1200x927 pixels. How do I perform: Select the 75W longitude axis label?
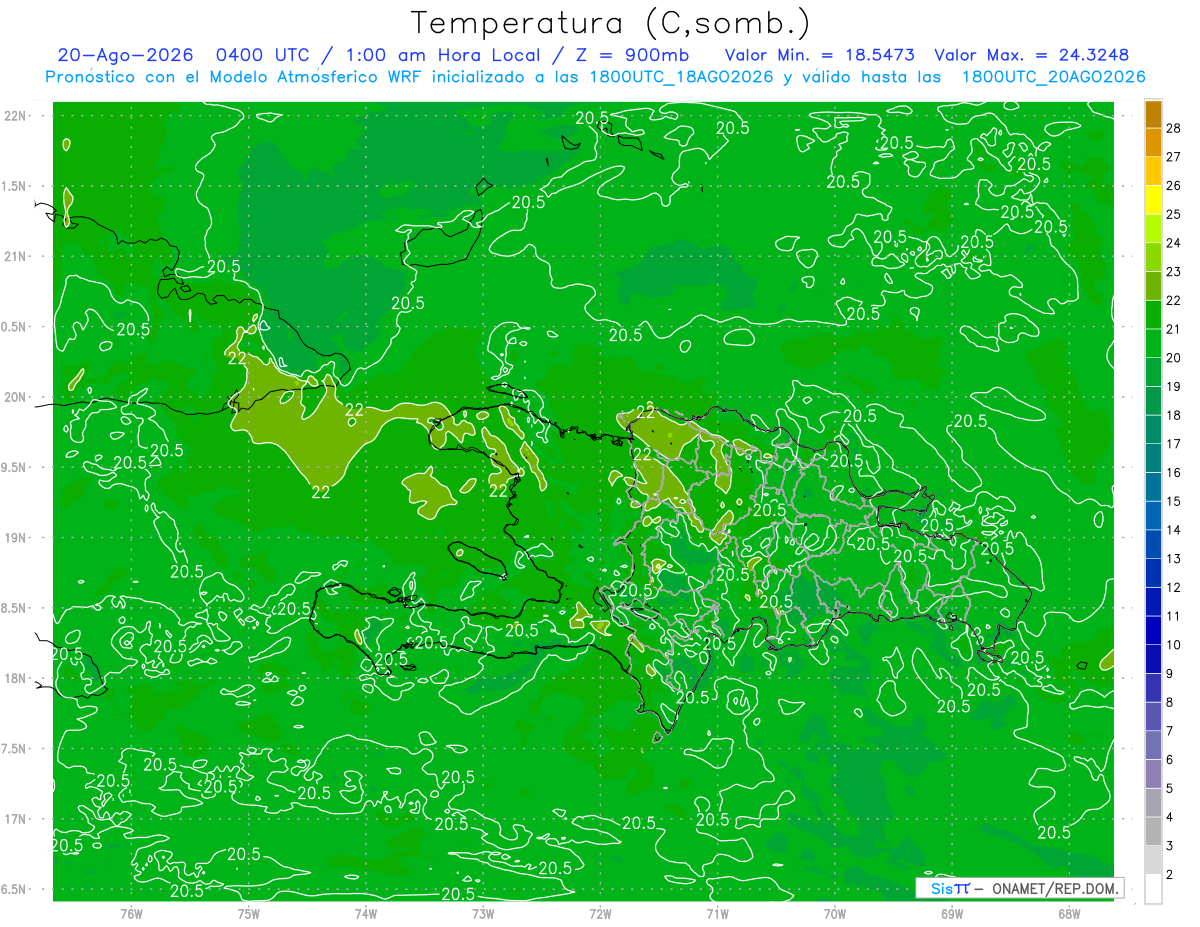coord(249,914)
